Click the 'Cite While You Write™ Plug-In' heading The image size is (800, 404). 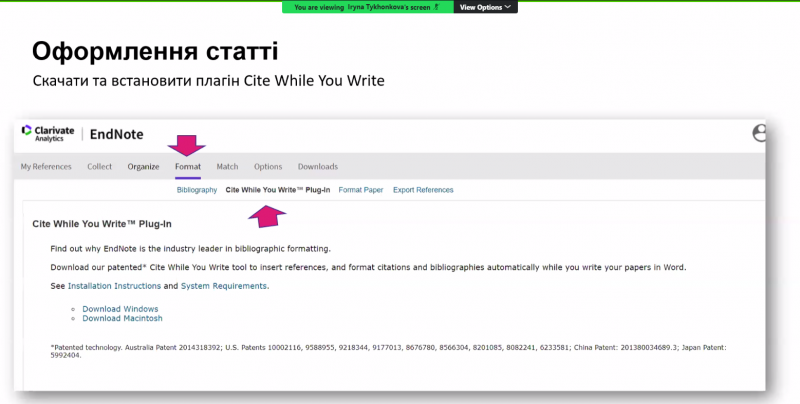click(102, 224)
